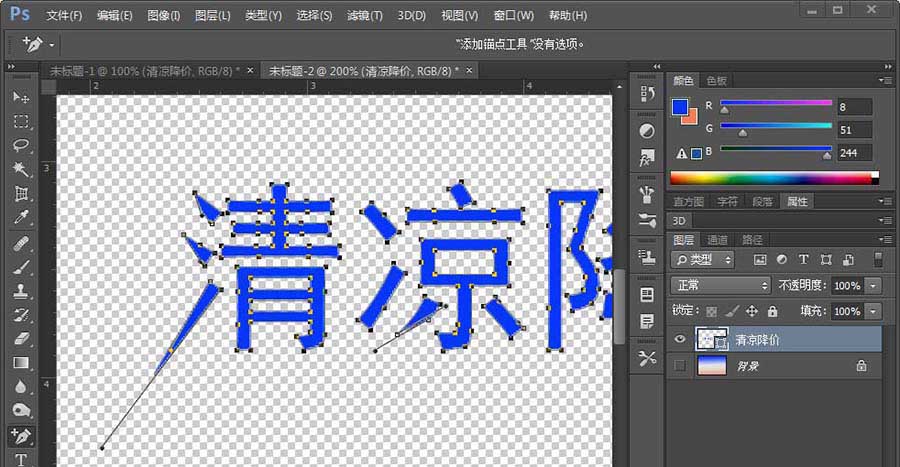
Task: Show the 背景 layer
Action: click(x=680, y=367)
